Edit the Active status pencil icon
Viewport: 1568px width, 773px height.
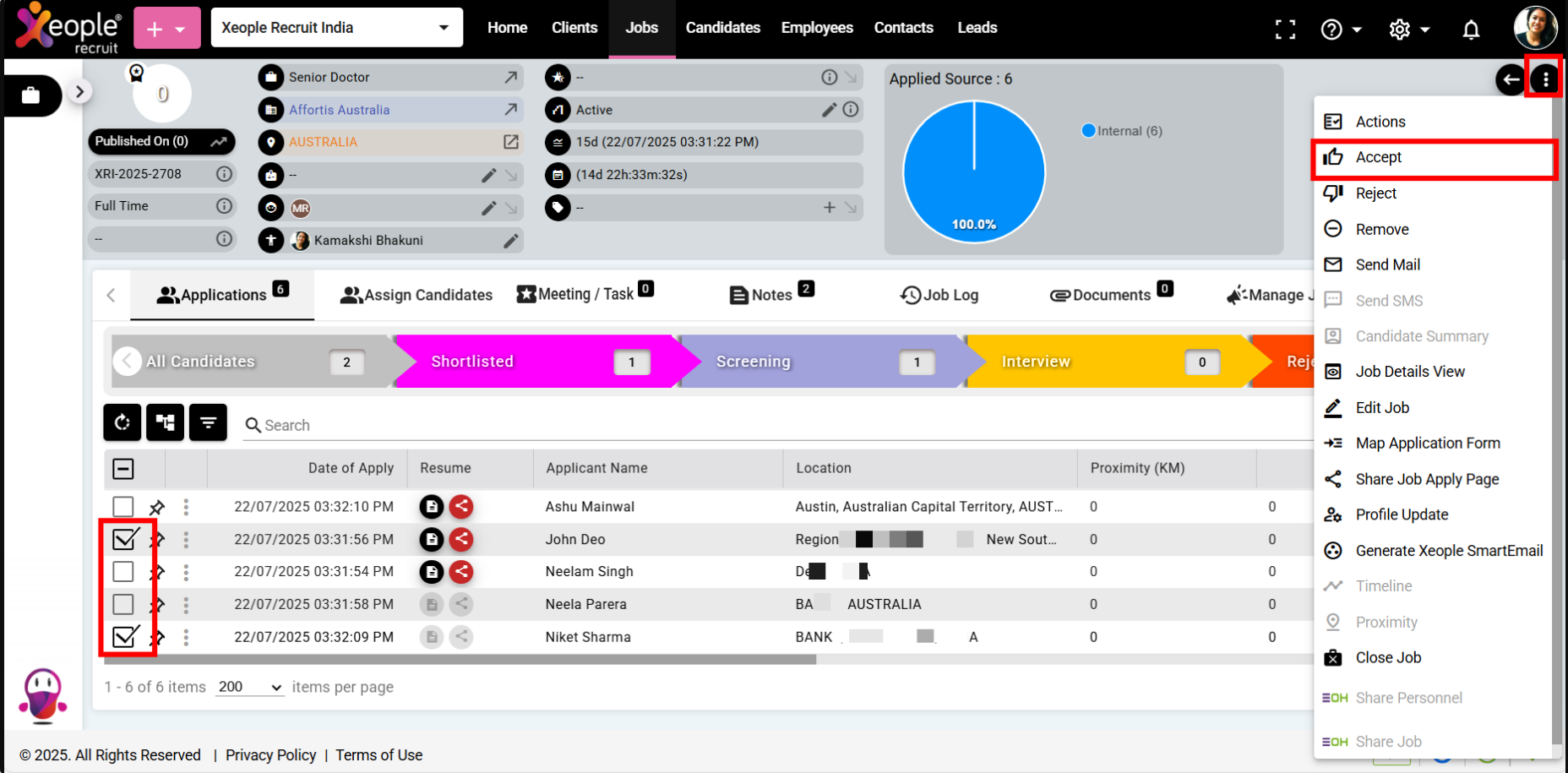pyautogui.click(x=829, y=109)
